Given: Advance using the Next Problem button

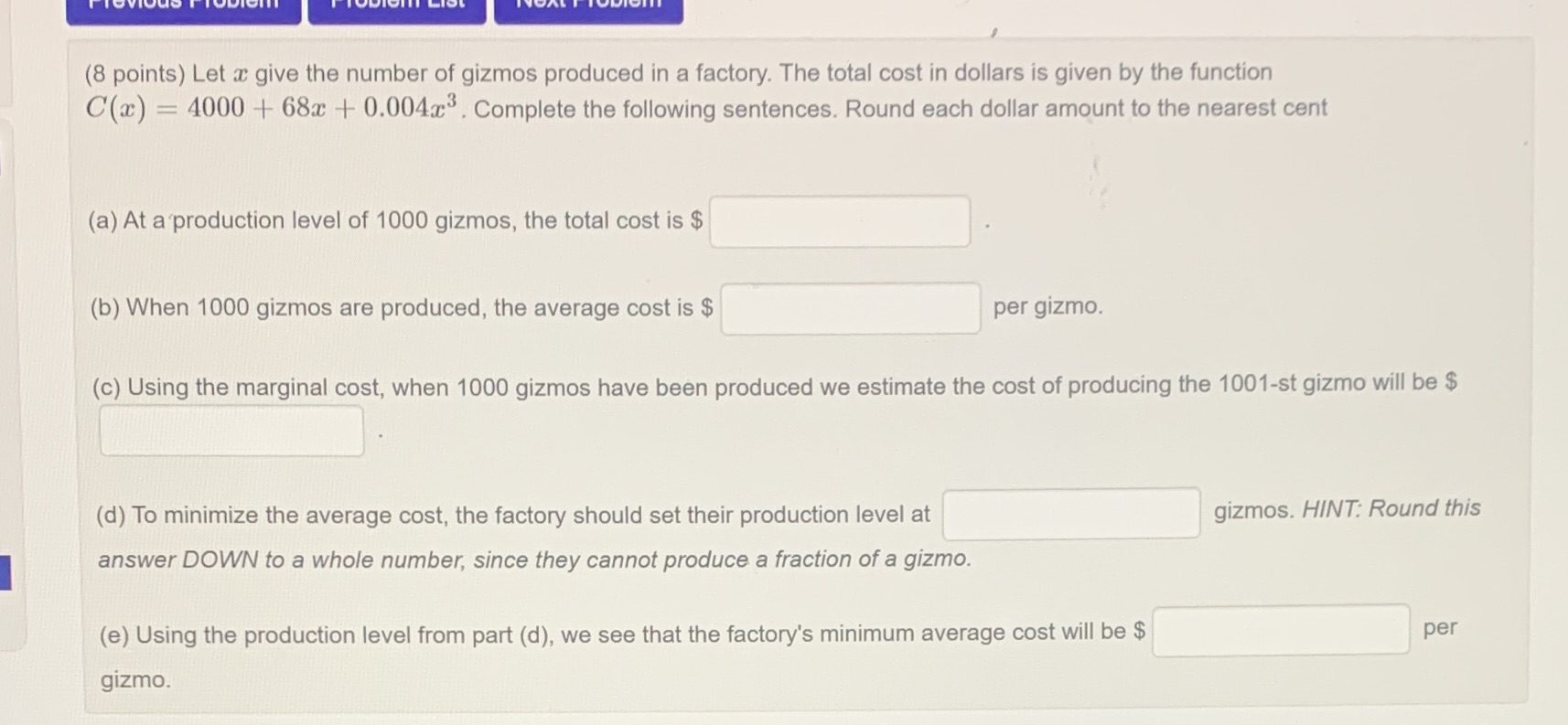Looking at the screenshot, I should click(x=588, y=7).
